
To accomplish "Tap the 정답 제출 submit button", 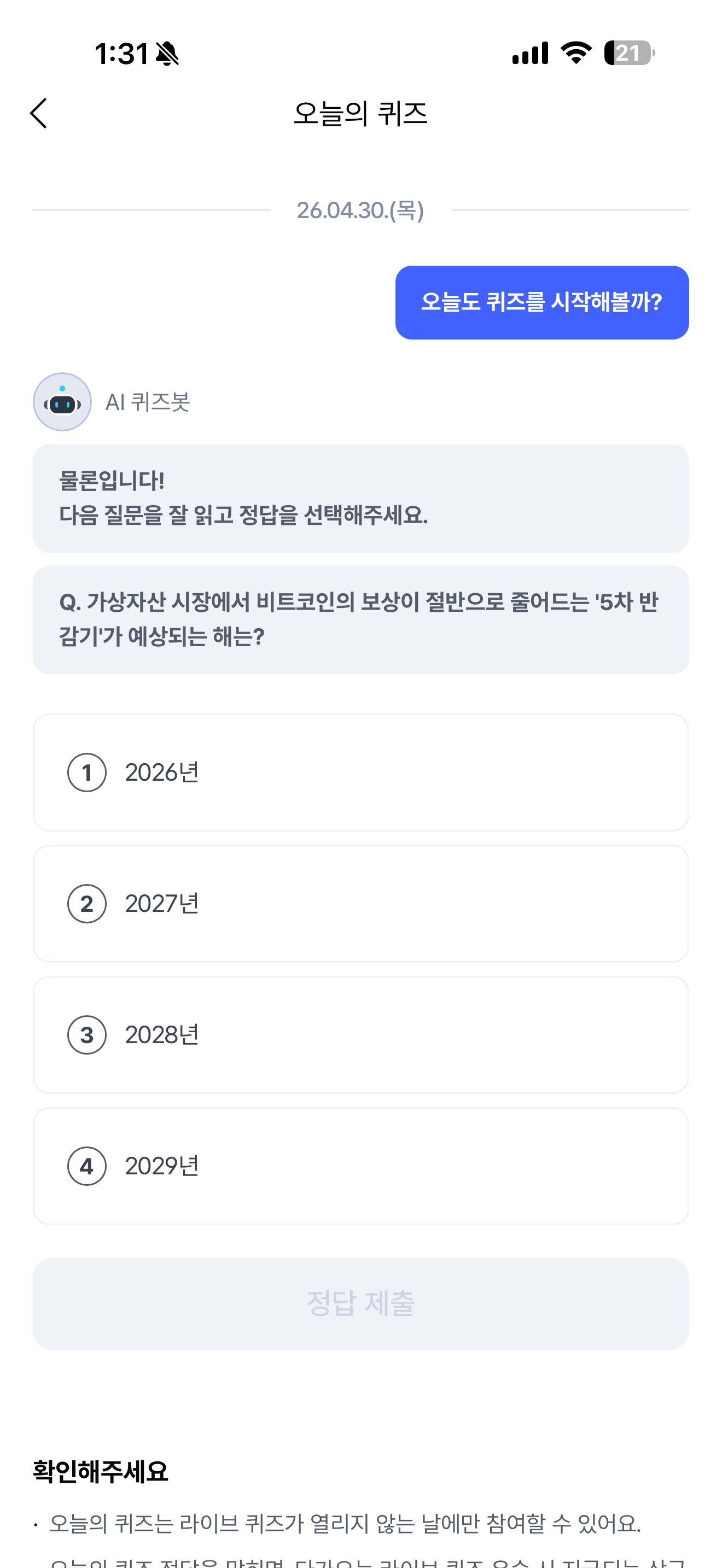I will coord(361,1304).
